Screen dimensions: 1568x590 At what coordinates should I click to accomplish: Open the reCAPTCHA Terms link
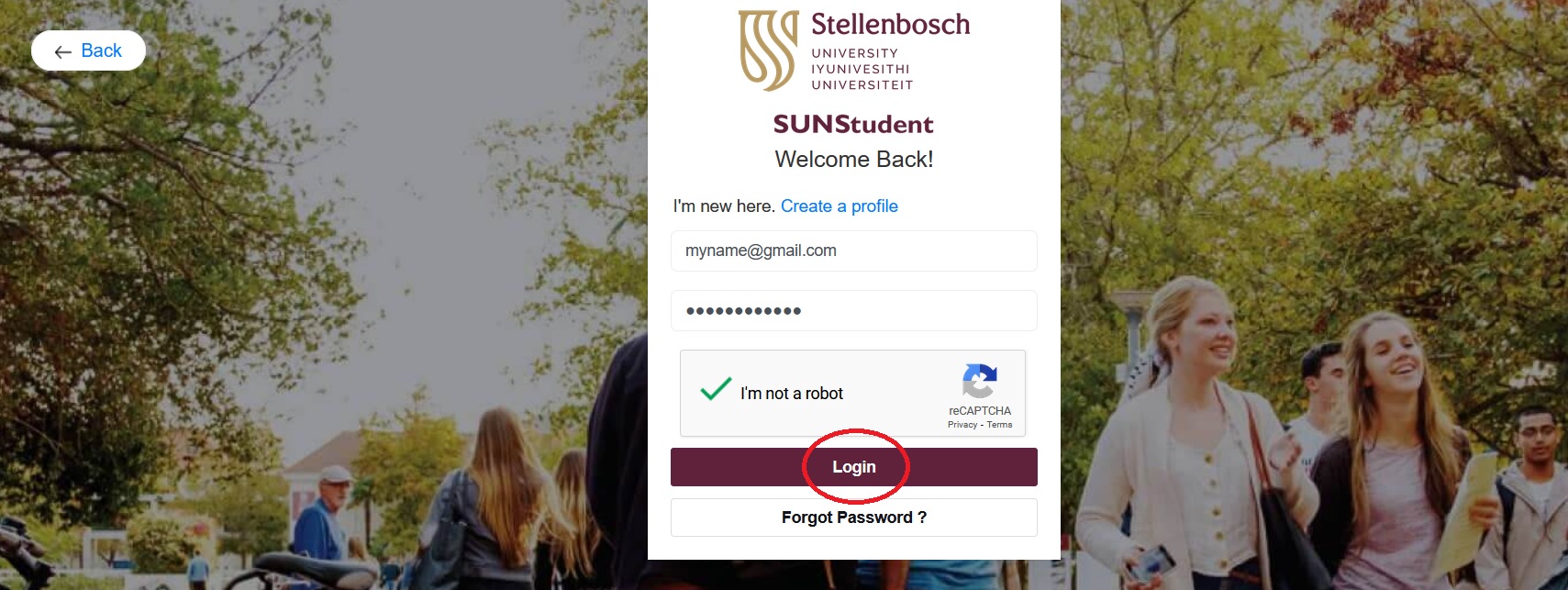(x=999, y=425)
